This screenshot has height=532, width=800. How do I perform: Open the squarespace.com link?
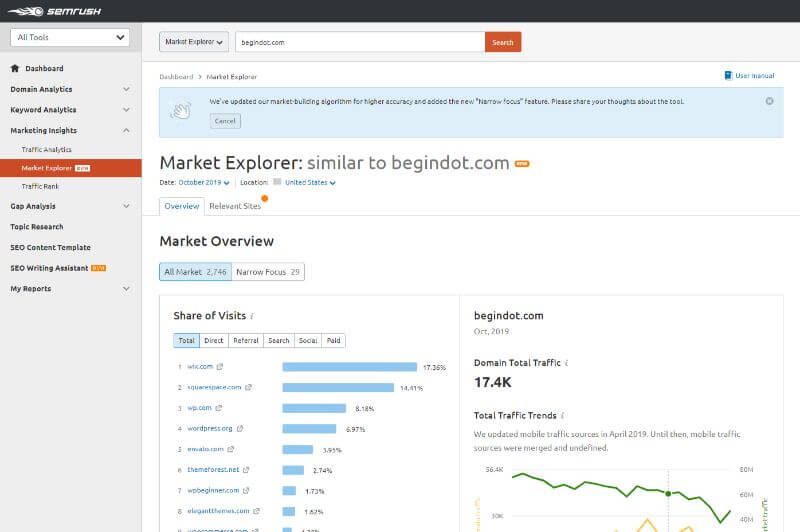(214, 388)
